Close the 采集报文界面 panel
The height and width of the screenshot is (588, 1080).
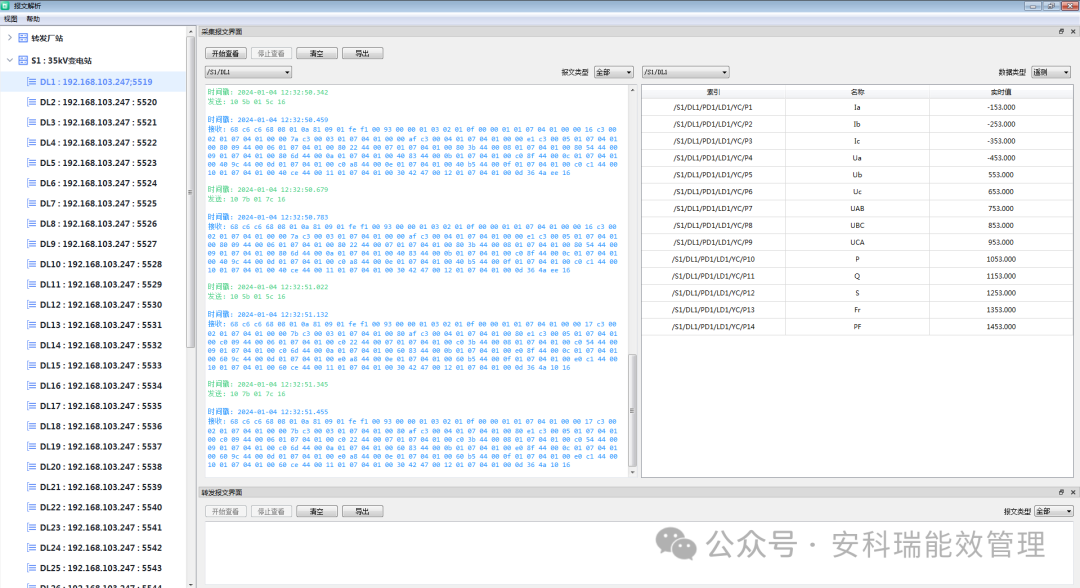click(x=1072, y=32)
